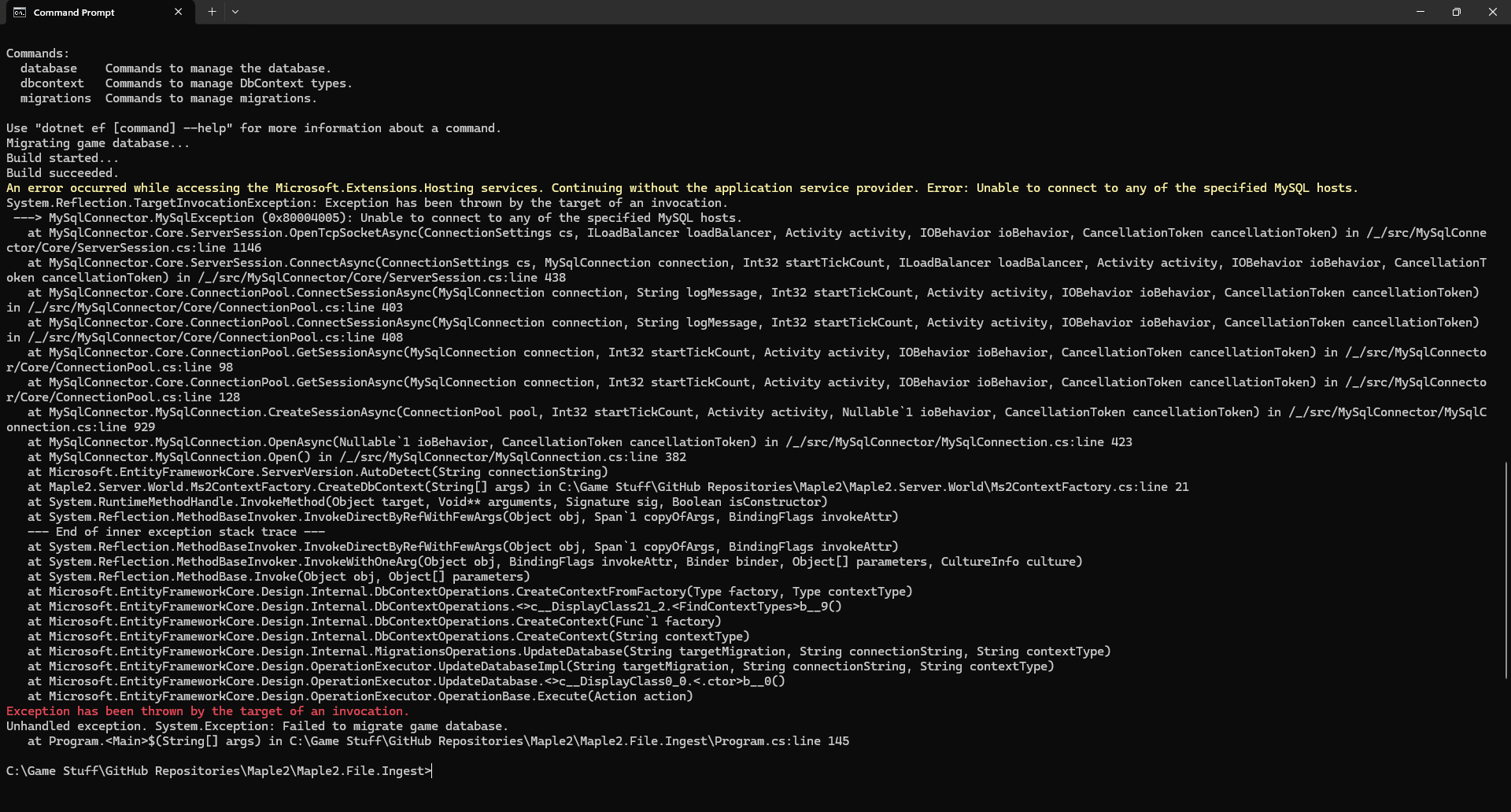
Task: Close the Command Prompt tab
Action: click(x=178, y=13)
